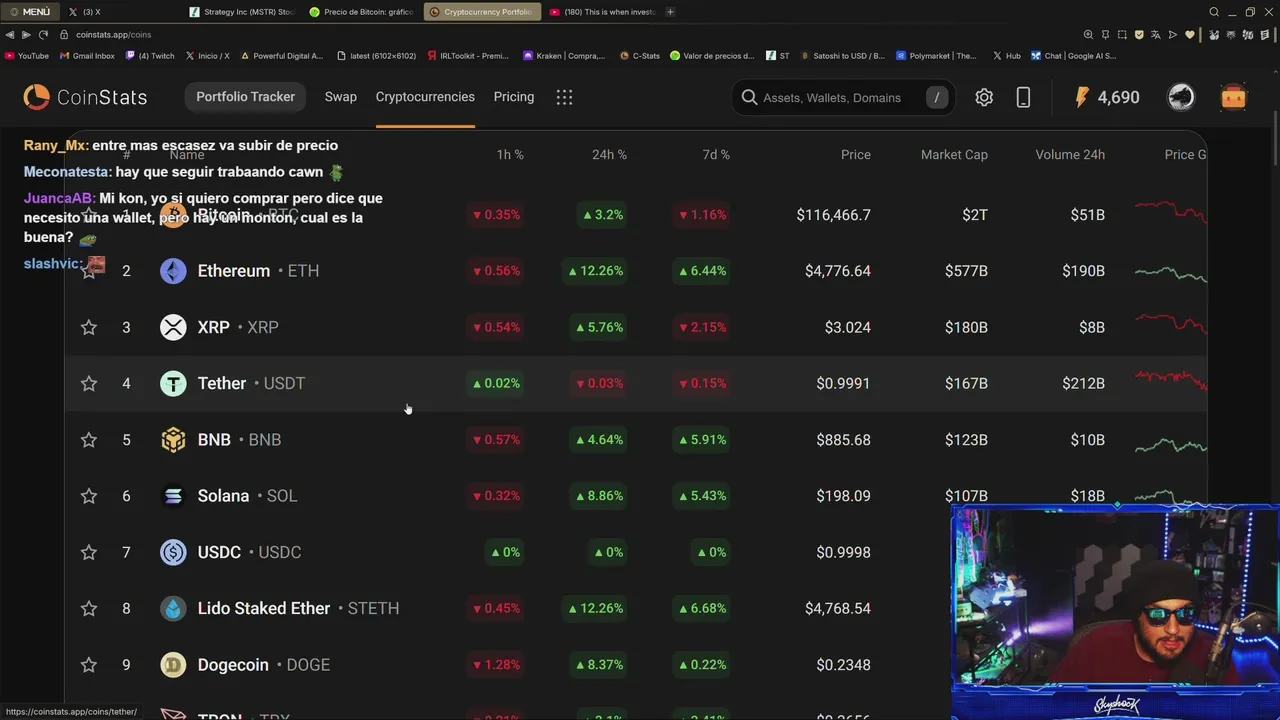Viewport: 1280px width, 720px height.
Task: Click the Tether coin logo
Action: pyautogui.click(x=173, y=383)
